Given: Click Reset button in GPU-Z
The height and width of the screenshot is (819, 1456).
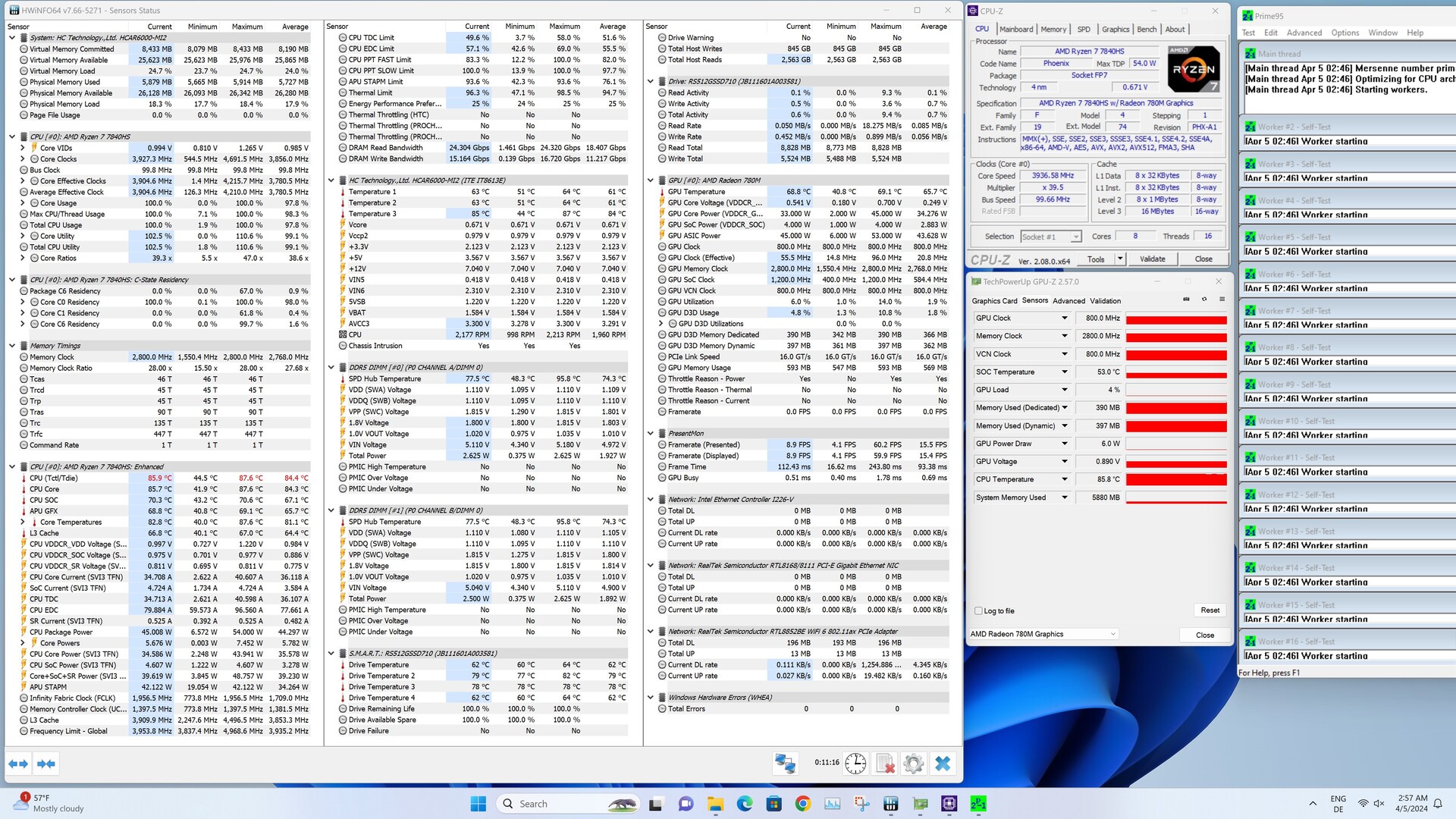Looking at the screenshot, I should 1210,610.
